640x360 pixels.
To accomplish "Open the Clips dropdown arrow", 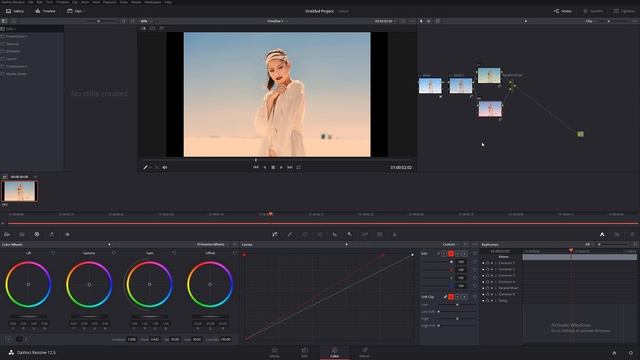I will pos(84,11).
